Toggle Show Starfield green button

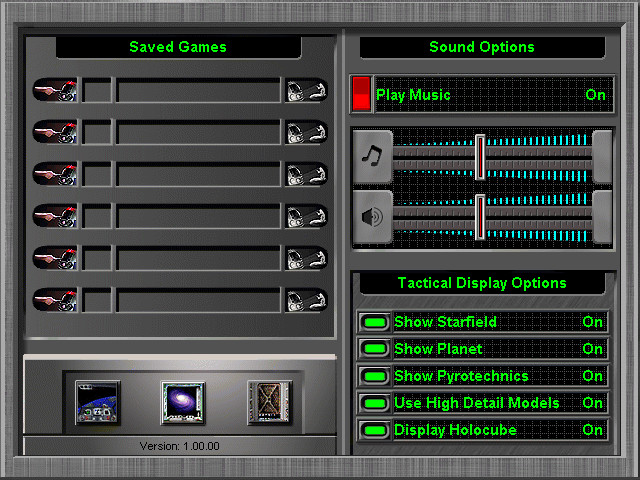pos(375,322)
